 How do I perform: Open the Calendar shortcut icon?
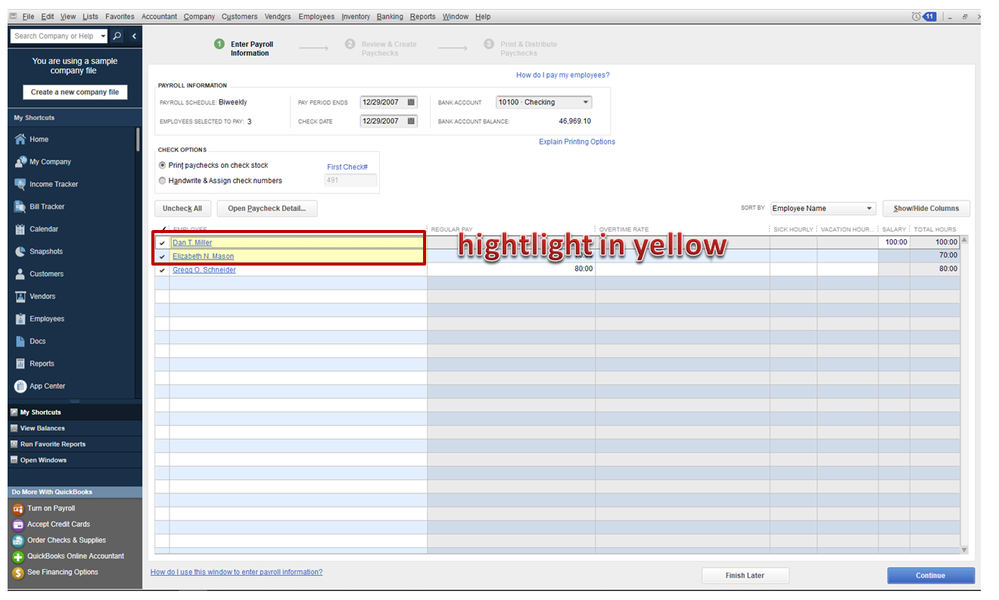[x=20, y=229]
